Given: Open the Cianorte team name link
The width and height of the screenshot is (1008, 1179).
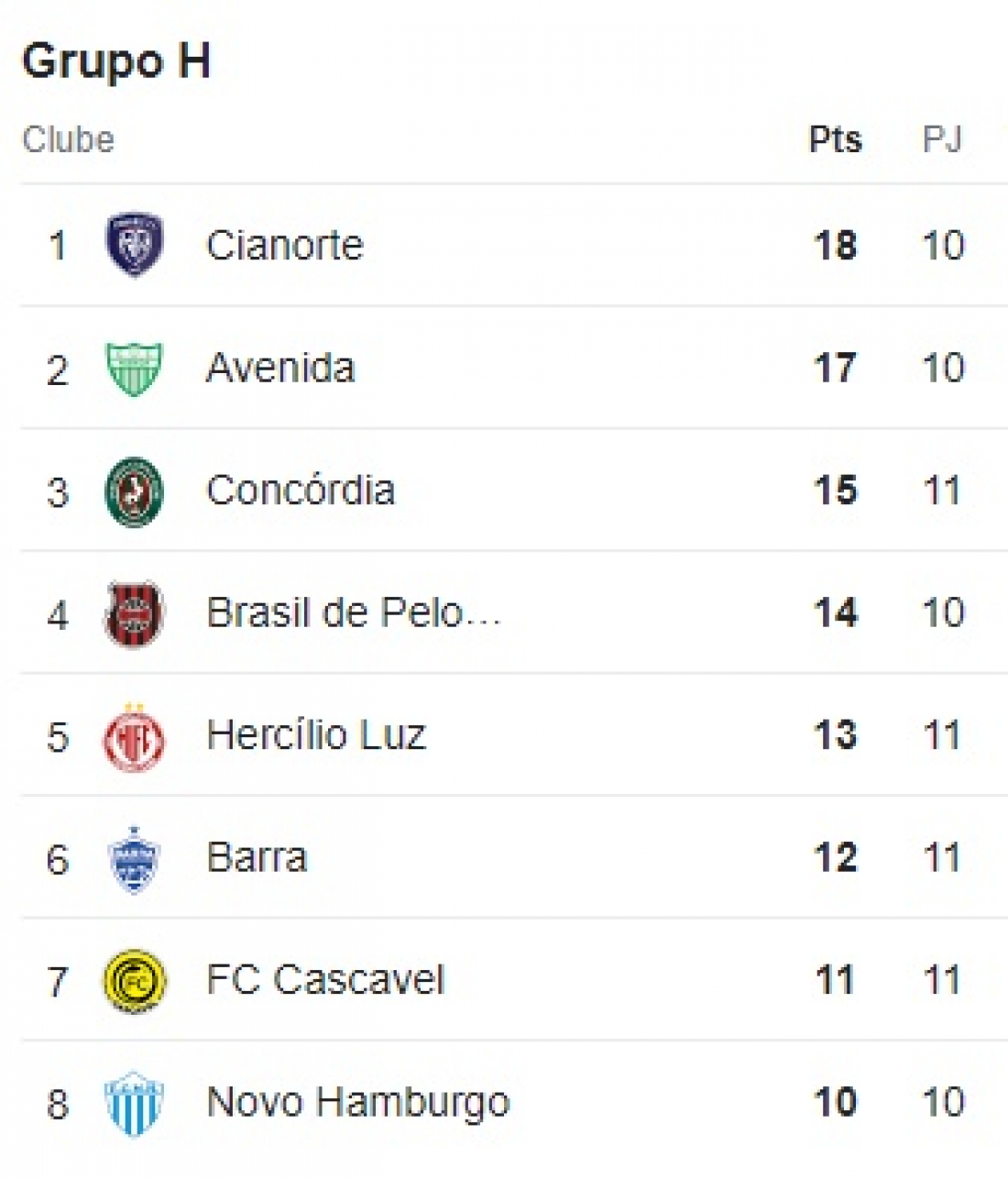Looking at the screenshot, I should 284,246.
